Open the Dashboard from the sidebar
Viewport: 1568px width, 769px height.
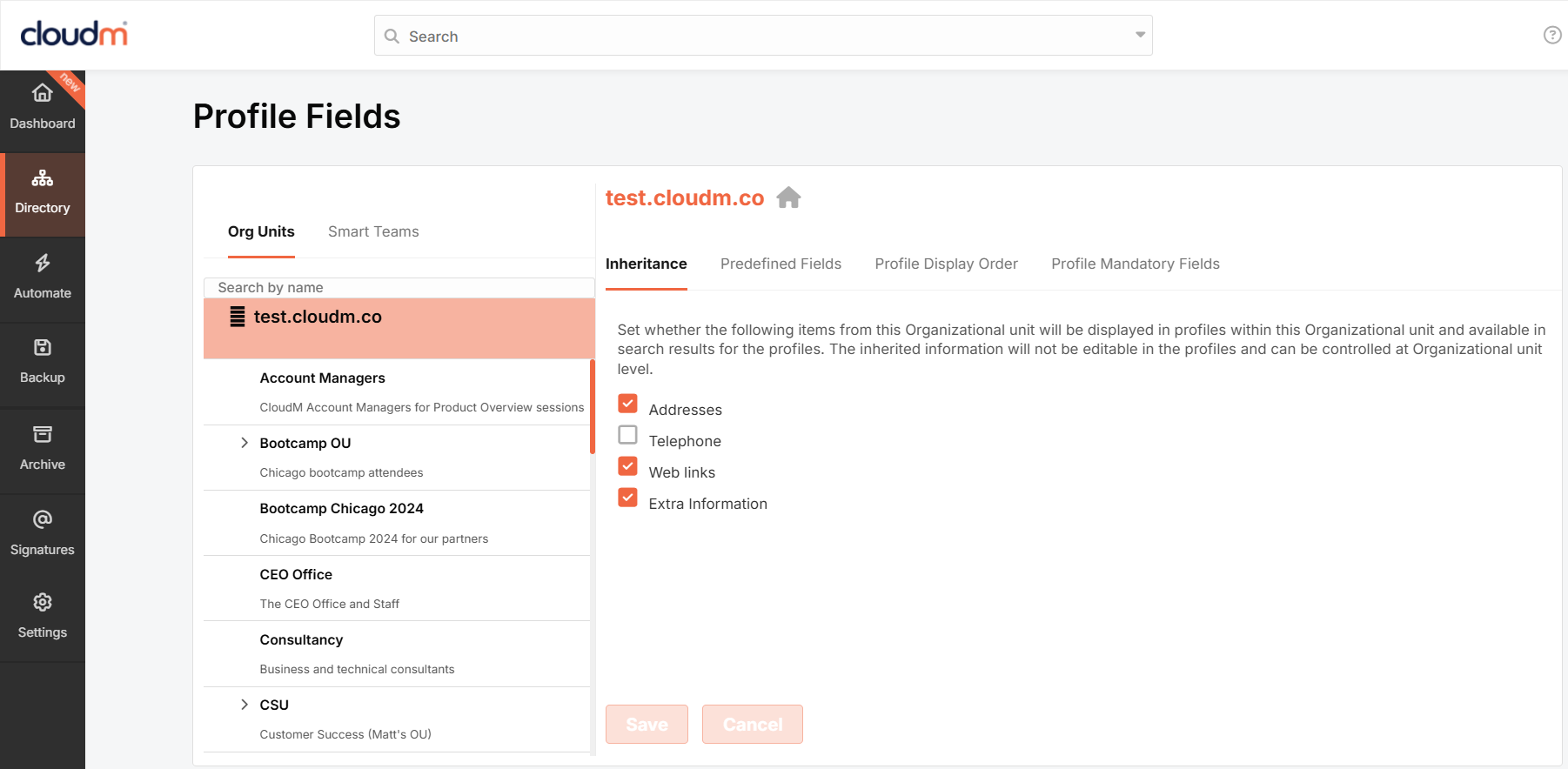click(42, 110)
